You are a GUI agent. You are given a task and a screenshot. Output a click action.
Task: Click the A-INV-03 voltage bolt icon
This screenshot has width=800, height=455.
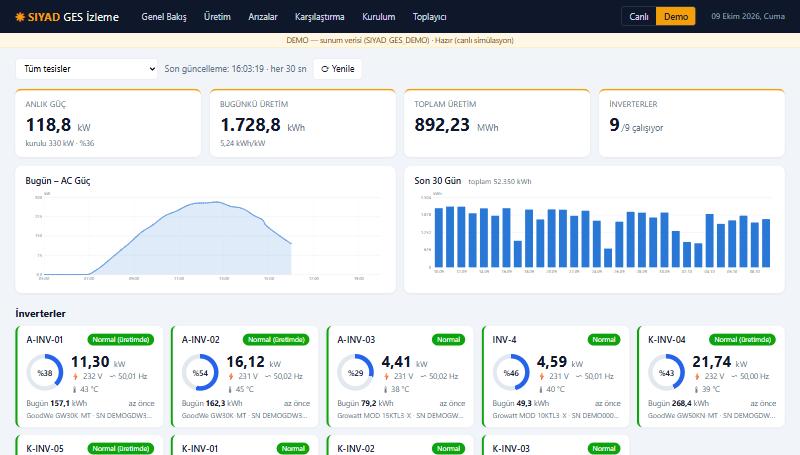point(386,376)
